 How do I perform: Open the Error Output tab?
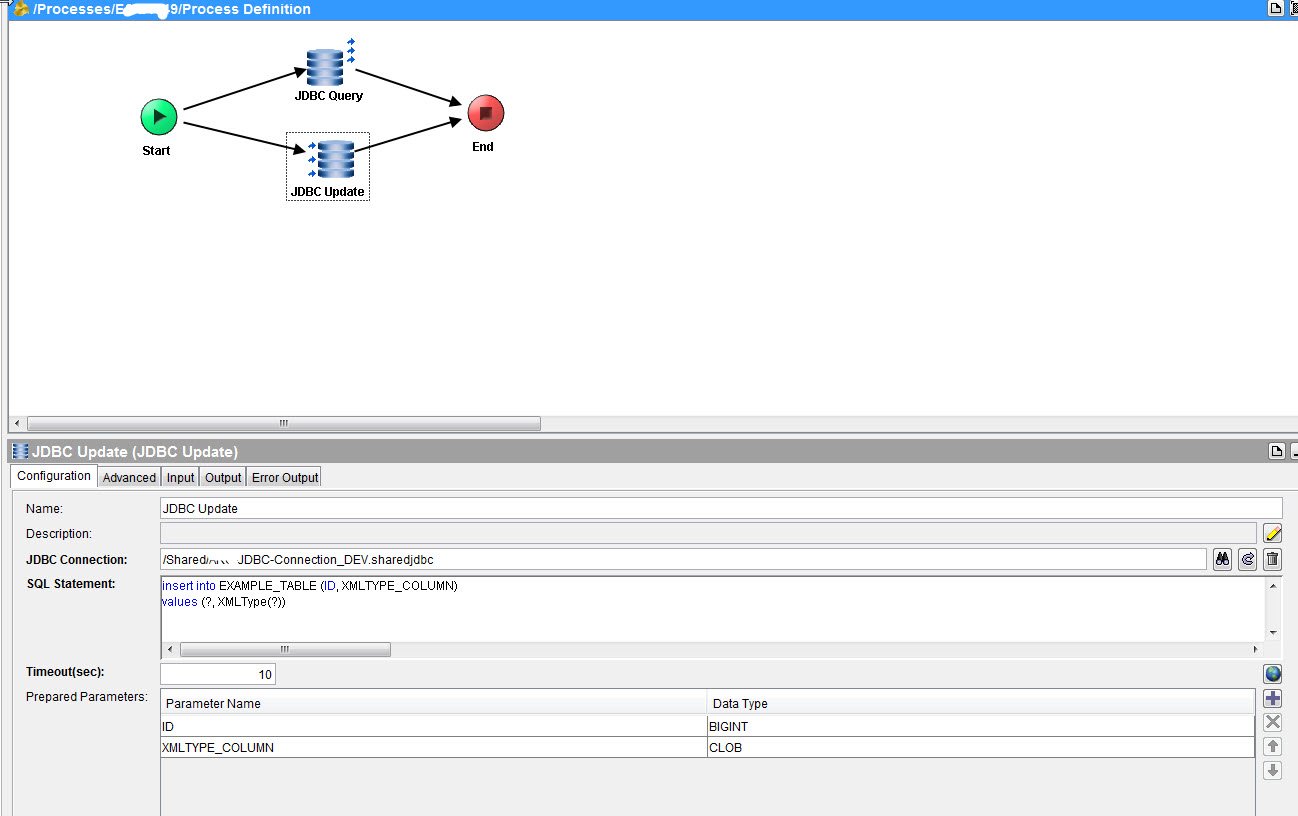point(284,478)
